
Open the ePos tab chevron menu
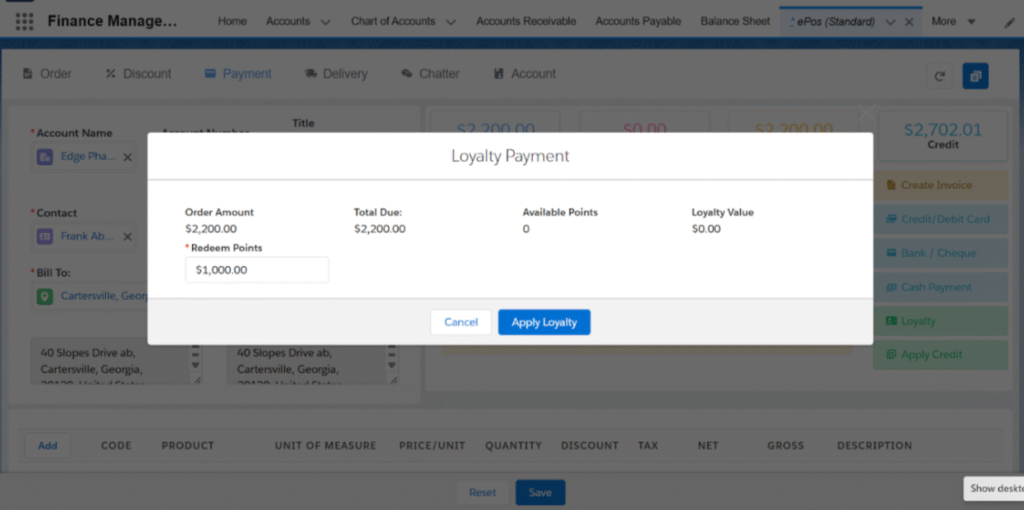tap(890, 22)
